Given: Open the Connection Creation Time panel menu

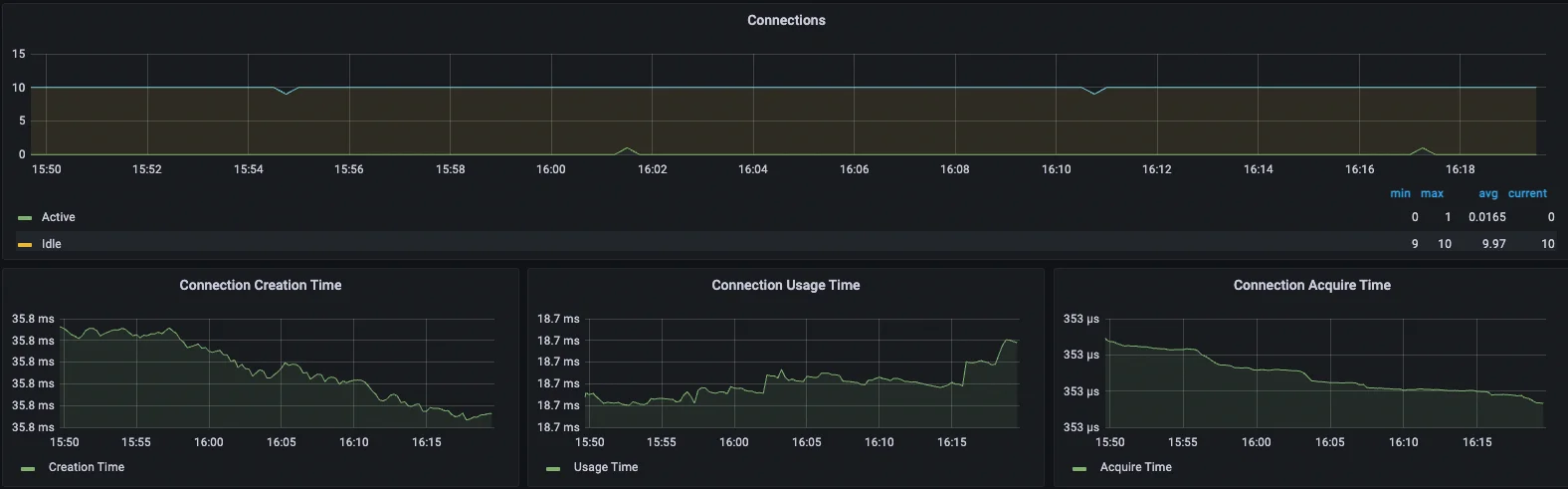Looking at the screenshot, I should [260, 285].
